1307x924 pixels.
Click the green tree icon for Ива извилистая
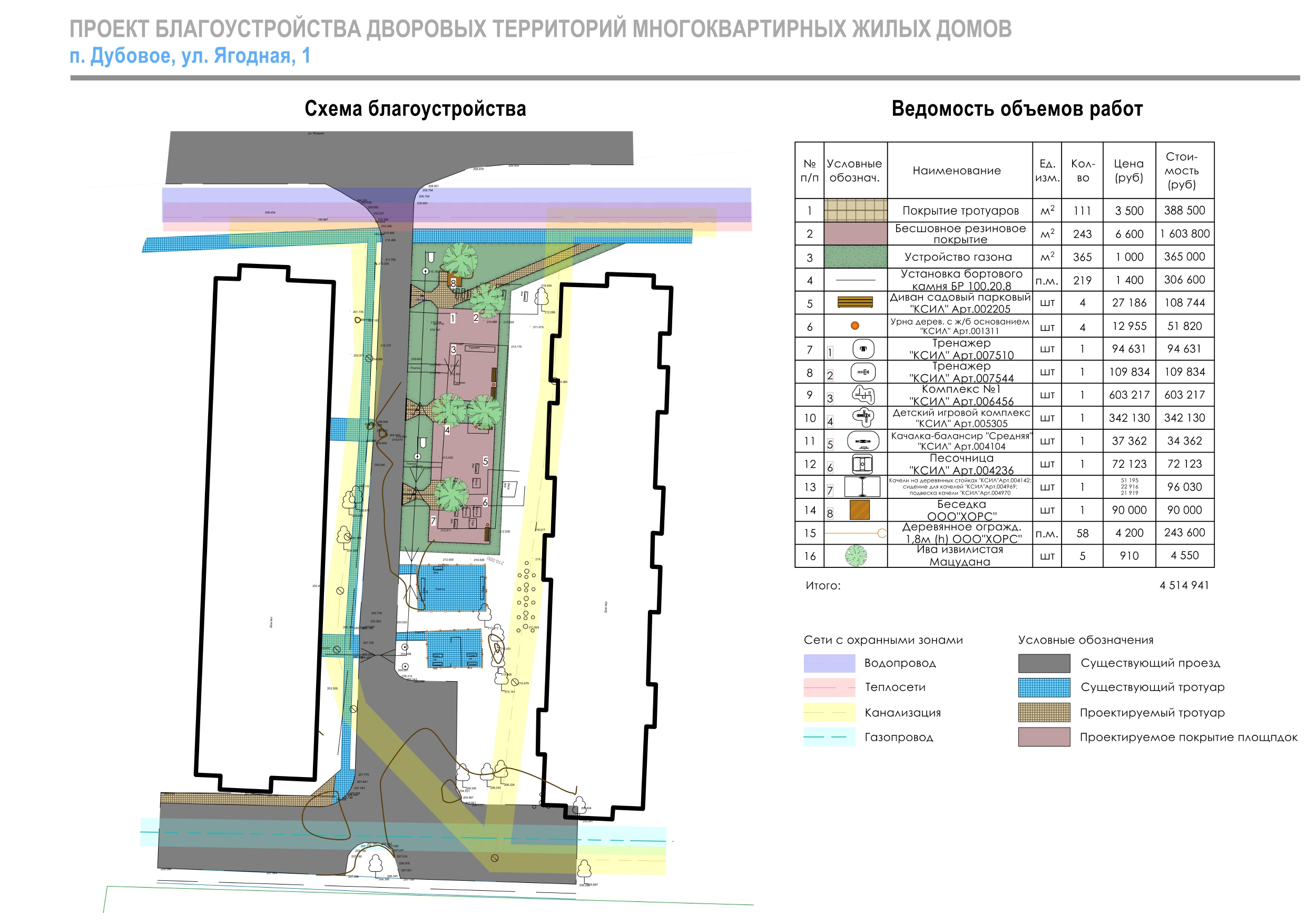coord(856,556)
